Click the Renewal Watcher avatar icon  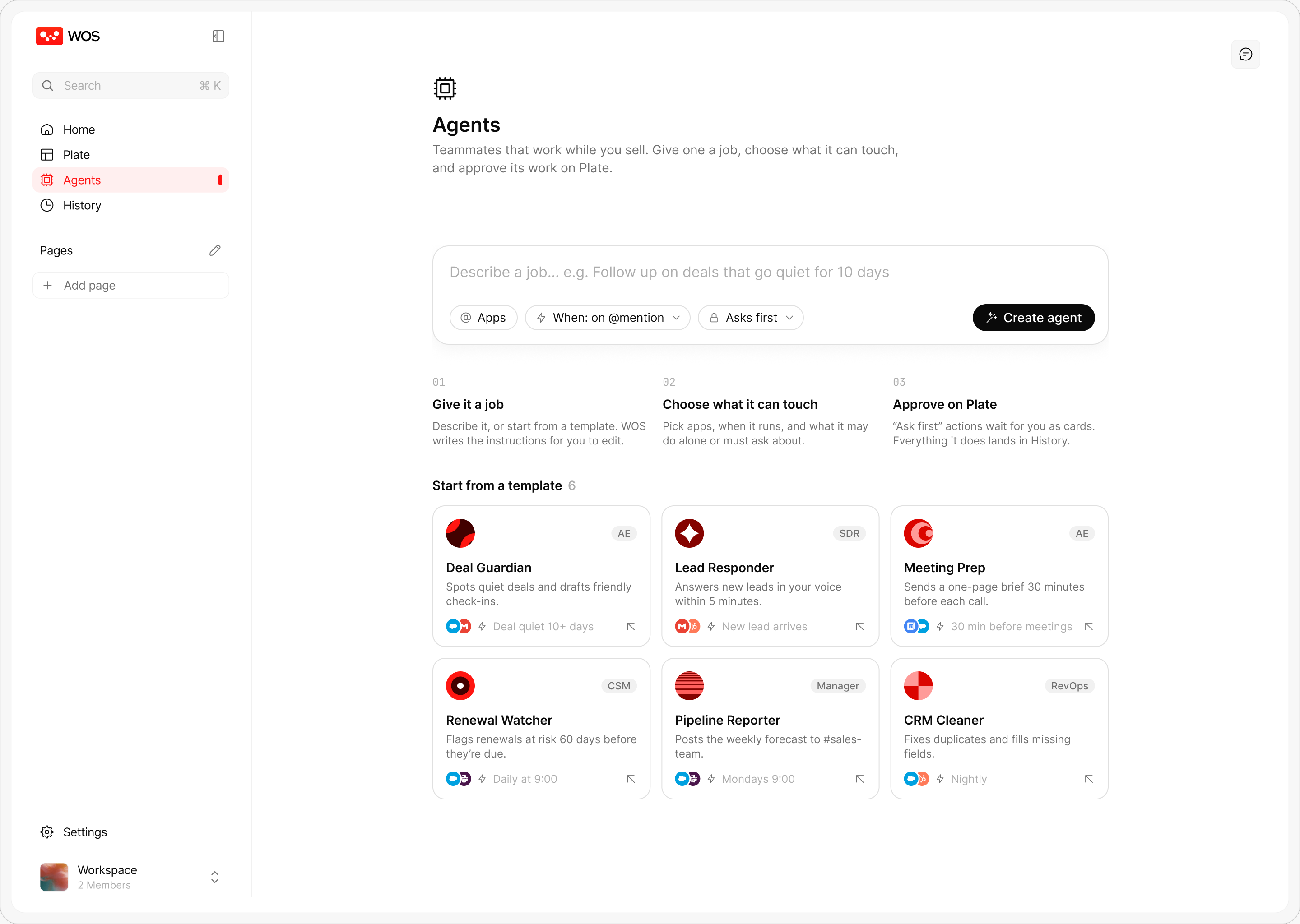pyautogui.click(x=460, y=686)
